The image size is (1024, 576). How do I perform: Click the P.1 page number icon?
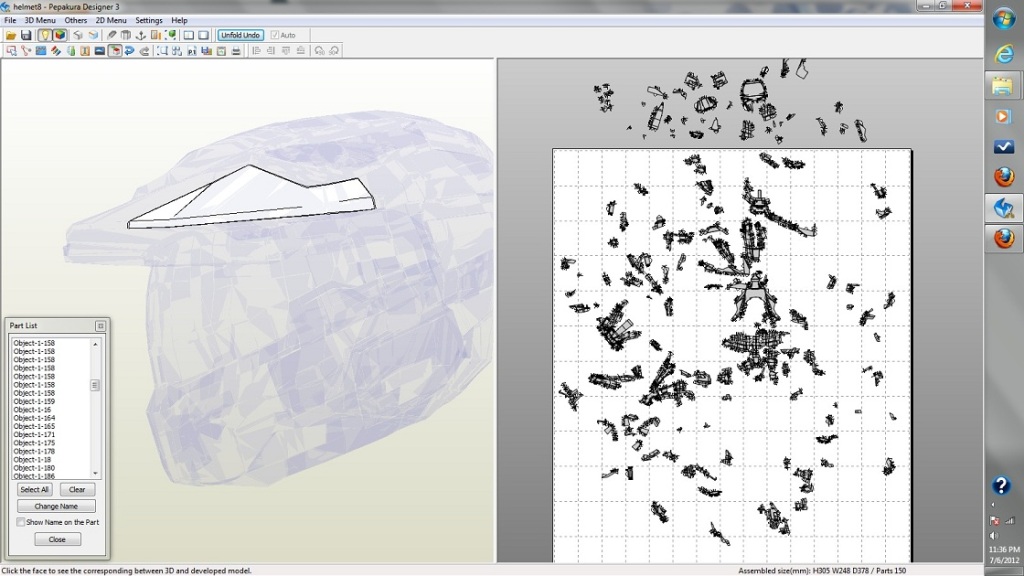pyautogui.click(x=192, y=51)
